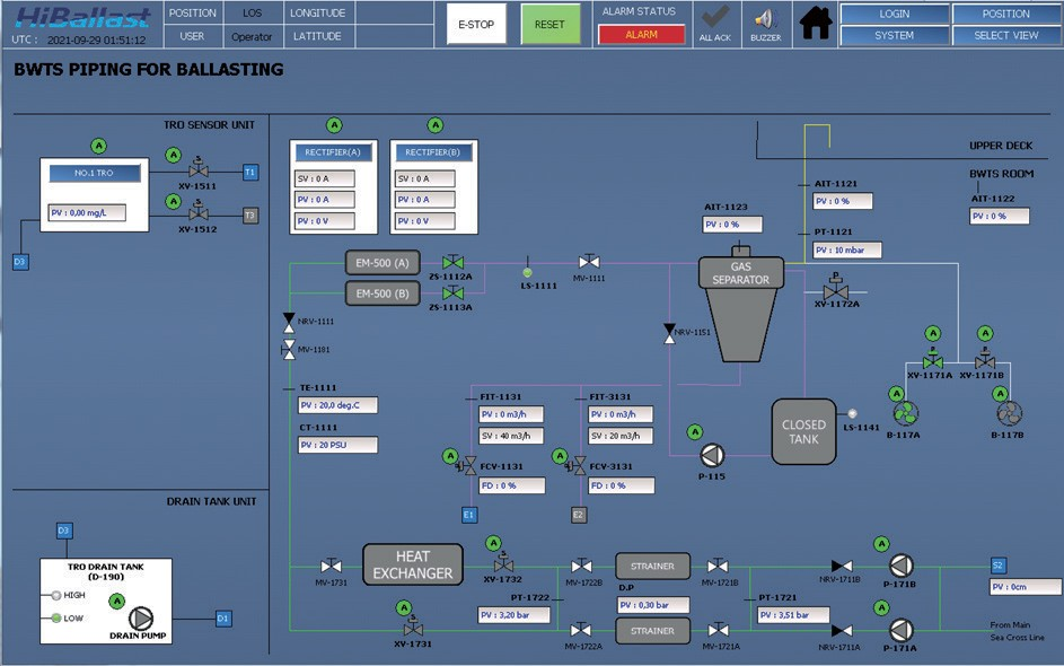Image resolution: width=1064 pixels, height=666 pixels.
Task: Select the drain pump icon in TRO drain tank
Action: coord(142,619)
